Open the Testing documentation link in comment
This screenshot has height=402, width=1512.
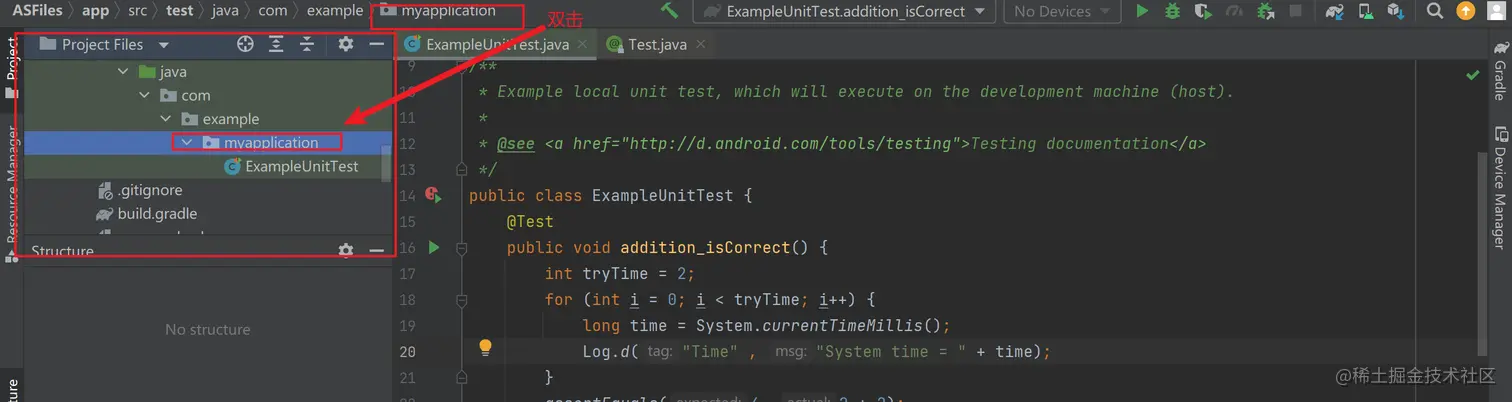1069,143
